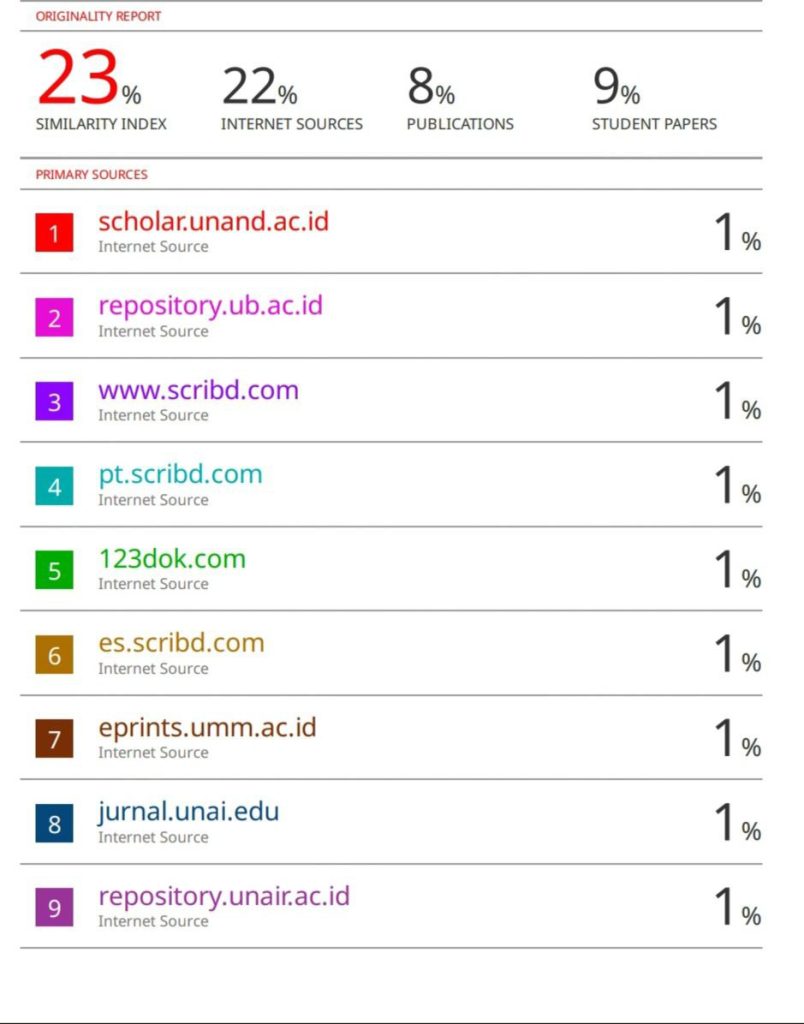Open the jurnal.unai.edu source link

tap(189, 812)
